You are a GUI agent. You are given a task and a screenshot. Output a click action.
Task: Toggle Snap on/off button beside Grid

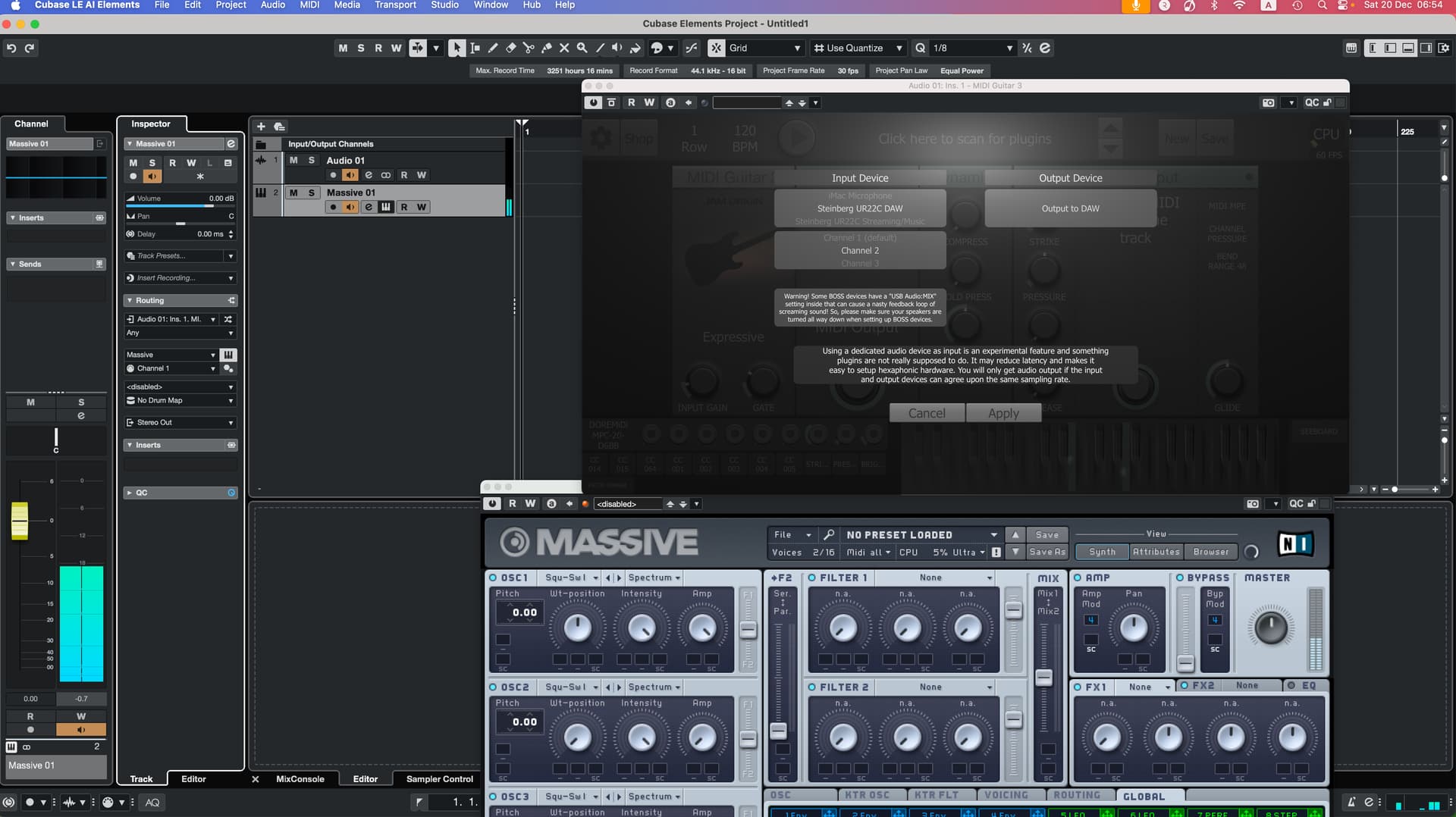(716, 48)
